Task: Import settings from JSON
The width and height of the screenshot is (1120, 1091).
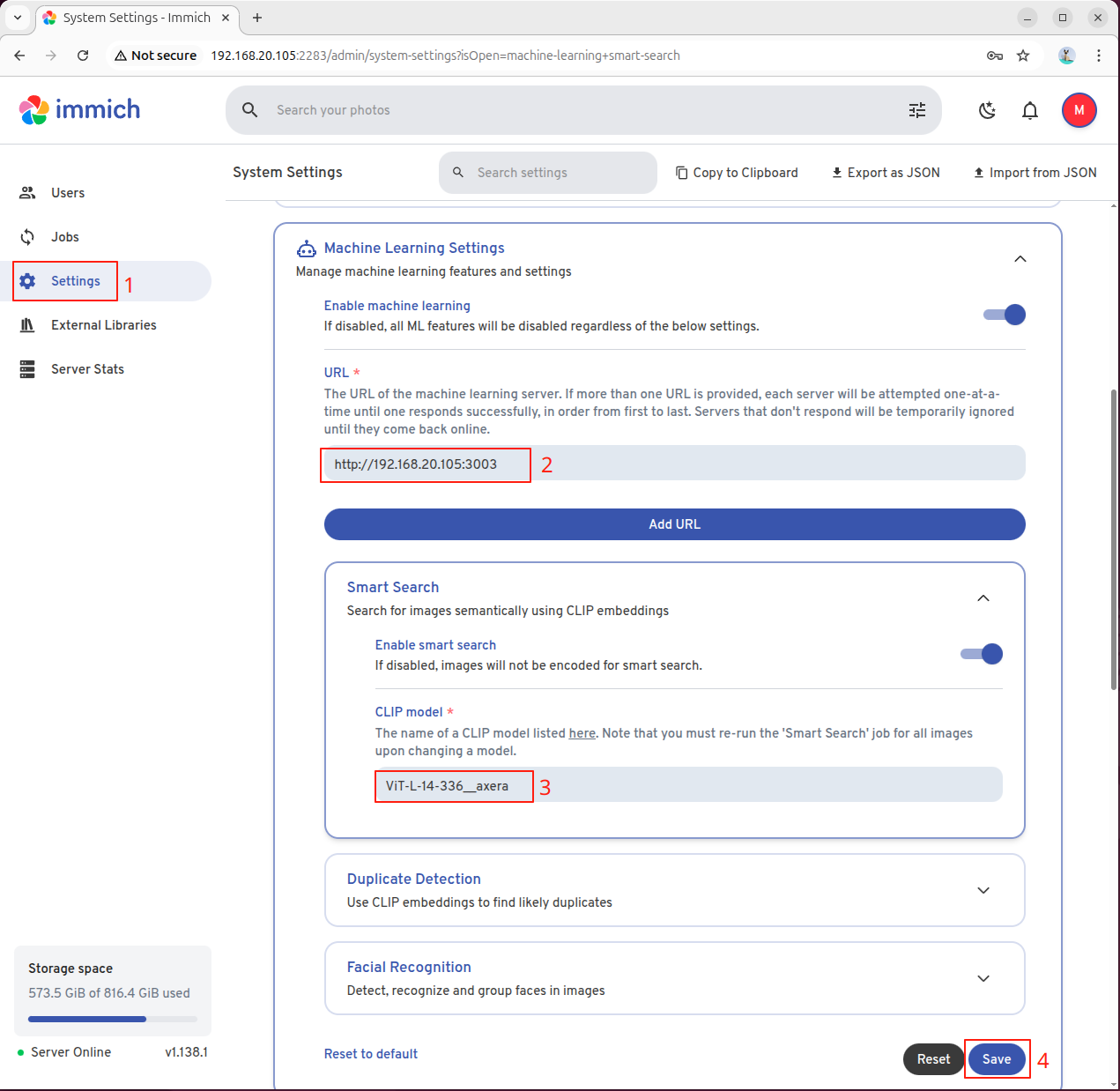Action: click(1035, 173)
